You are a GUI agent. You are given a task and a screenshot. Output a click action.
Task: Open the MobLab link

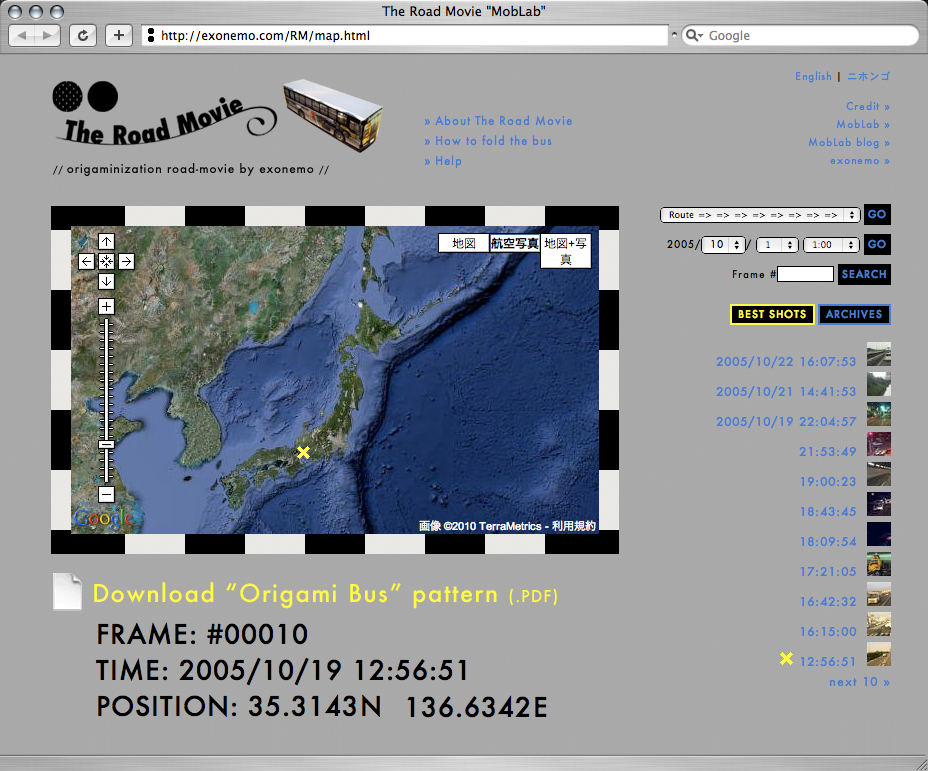863,124
